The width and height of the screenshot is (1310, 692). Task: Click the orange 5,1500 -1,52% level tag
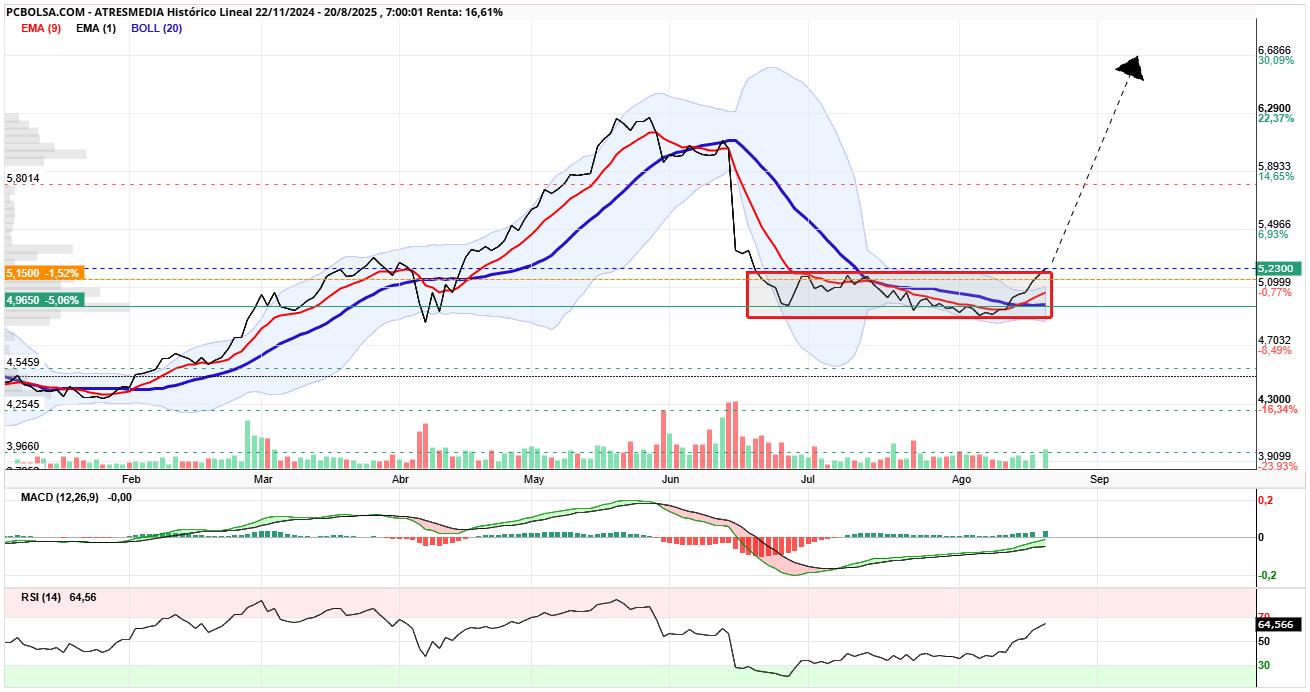point(44,272)
